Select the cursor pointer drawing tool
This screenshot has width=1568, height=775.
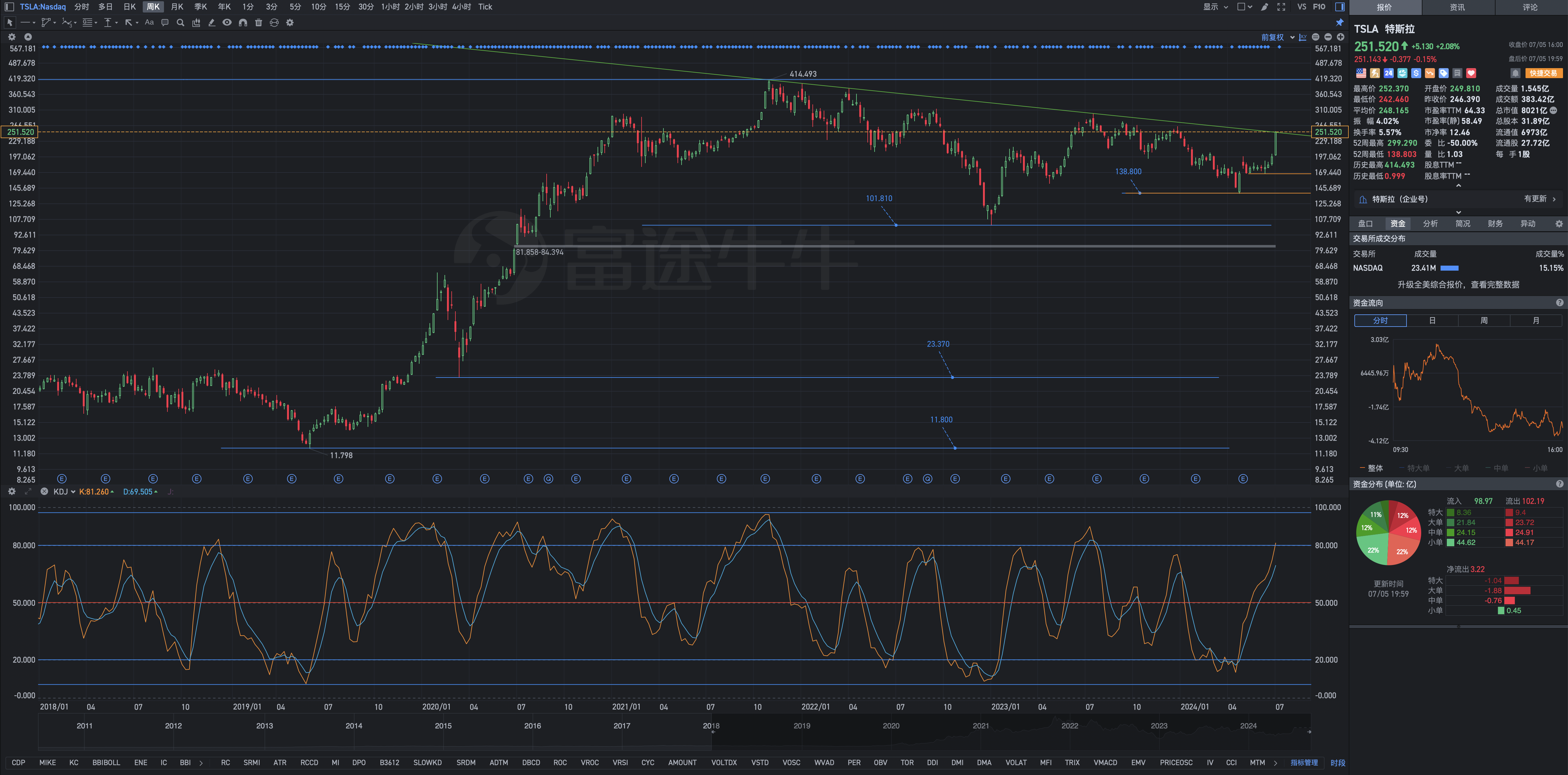[10, 22]
